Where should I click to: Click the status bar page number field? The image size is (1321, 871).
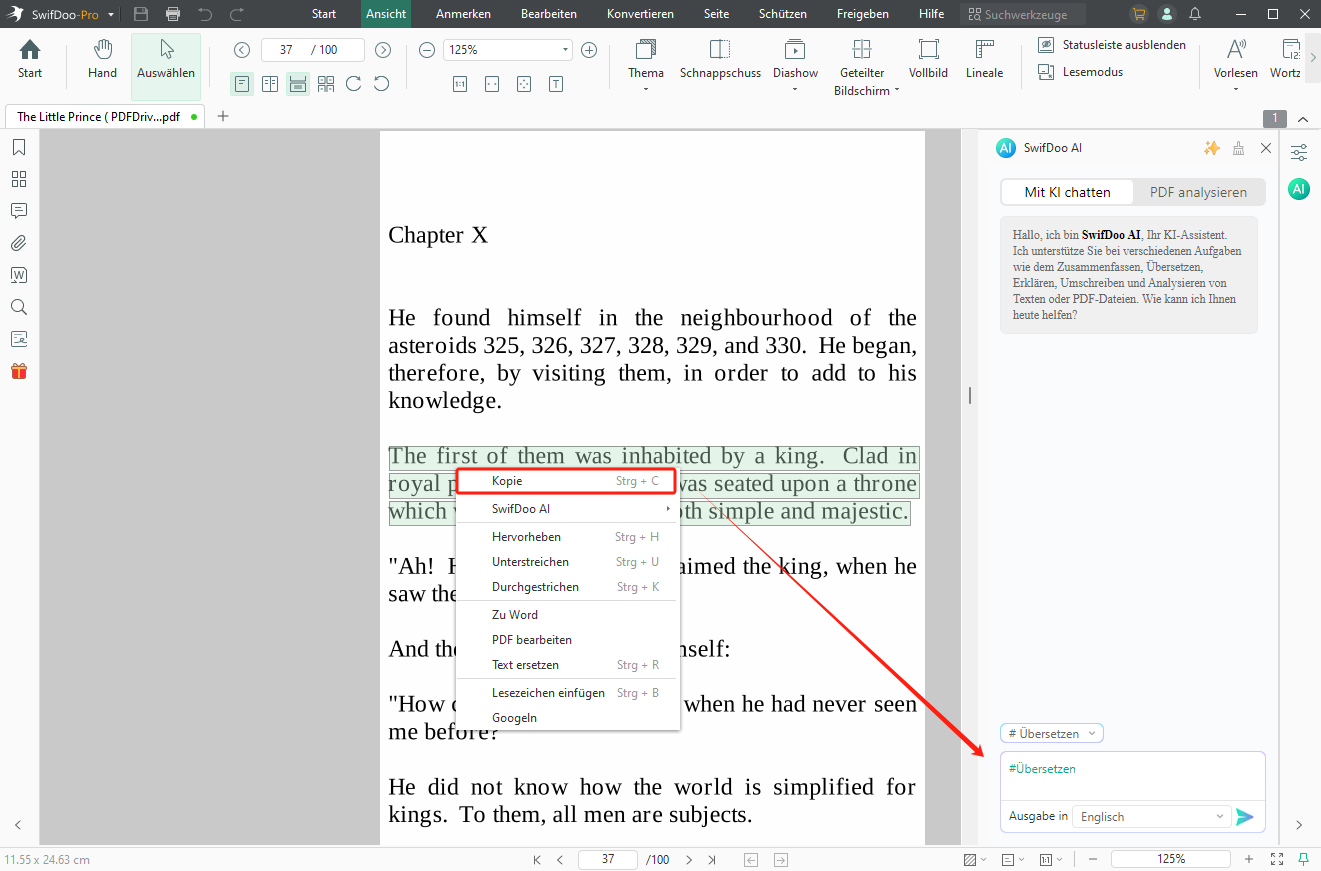608,860
